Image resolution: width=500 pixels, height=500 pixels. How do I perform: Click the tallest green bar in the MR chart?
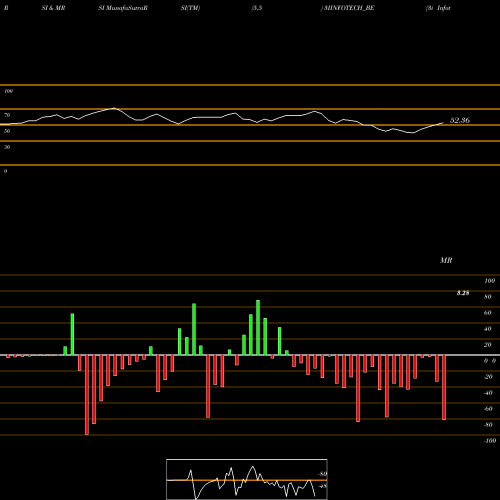point(258,328)
